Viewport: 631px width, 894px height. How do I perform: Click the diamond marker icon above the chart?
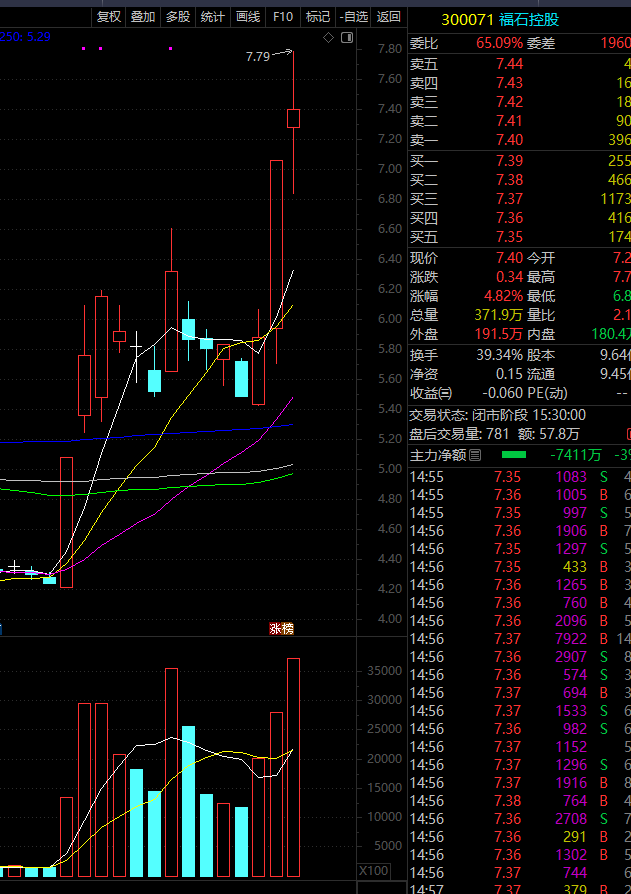328,38
